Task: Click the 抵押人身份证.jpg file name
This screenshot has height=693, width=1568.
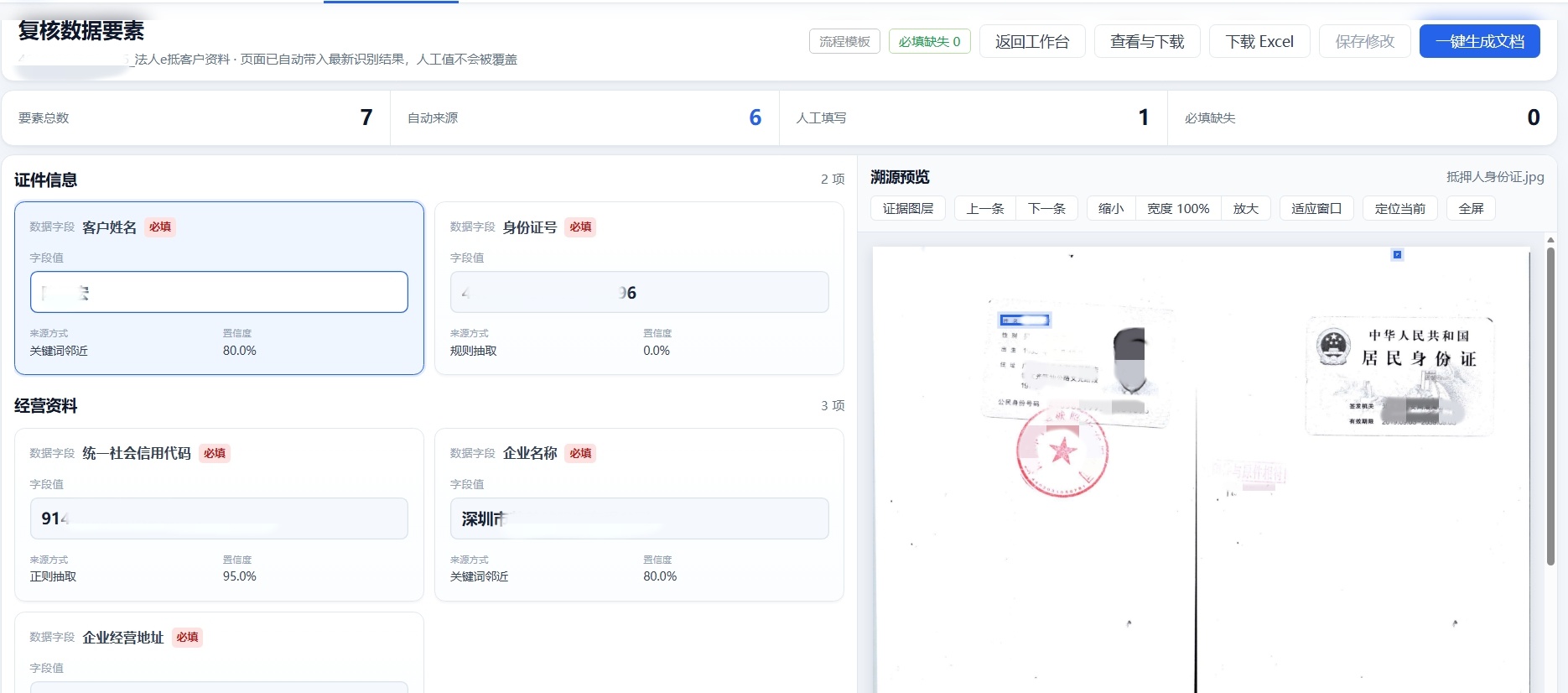Action: pyautogui.click(x=1495, y=177)
